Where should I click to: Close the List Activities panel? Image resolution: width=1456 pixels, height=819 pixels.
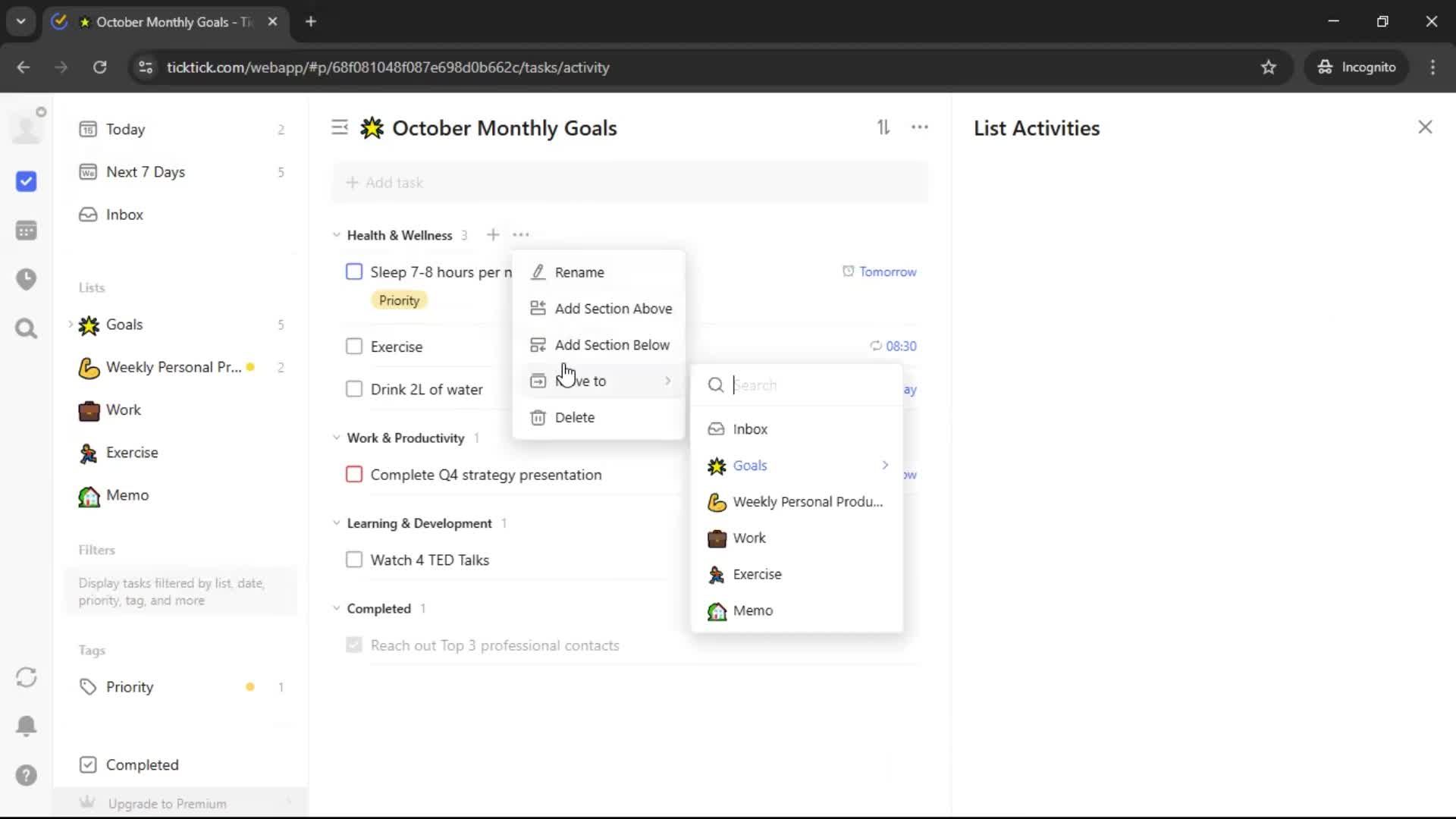tap(1425, 127)
